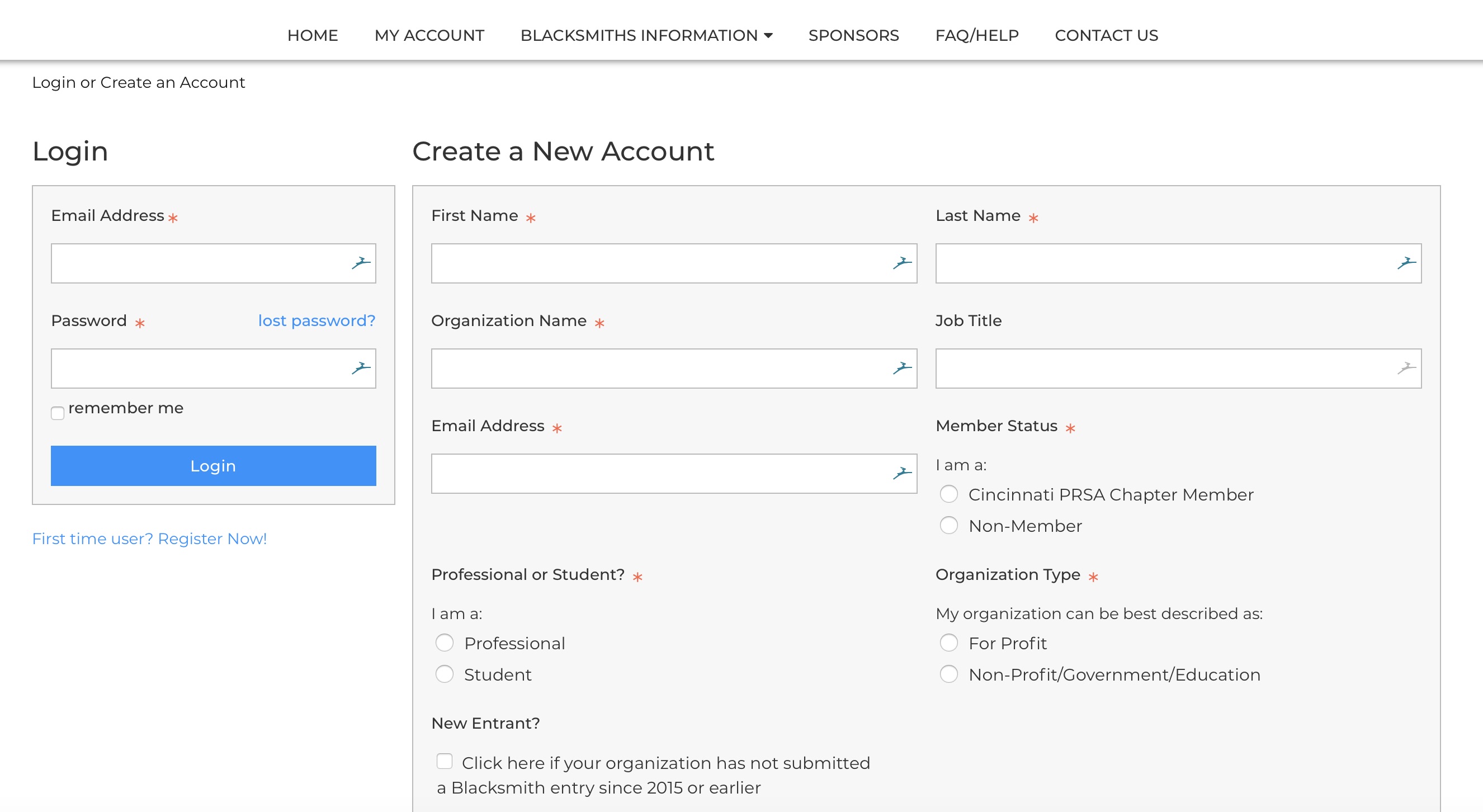Select Cincinnati PRSA Chapter Member radio

click(x=949, y=494)
